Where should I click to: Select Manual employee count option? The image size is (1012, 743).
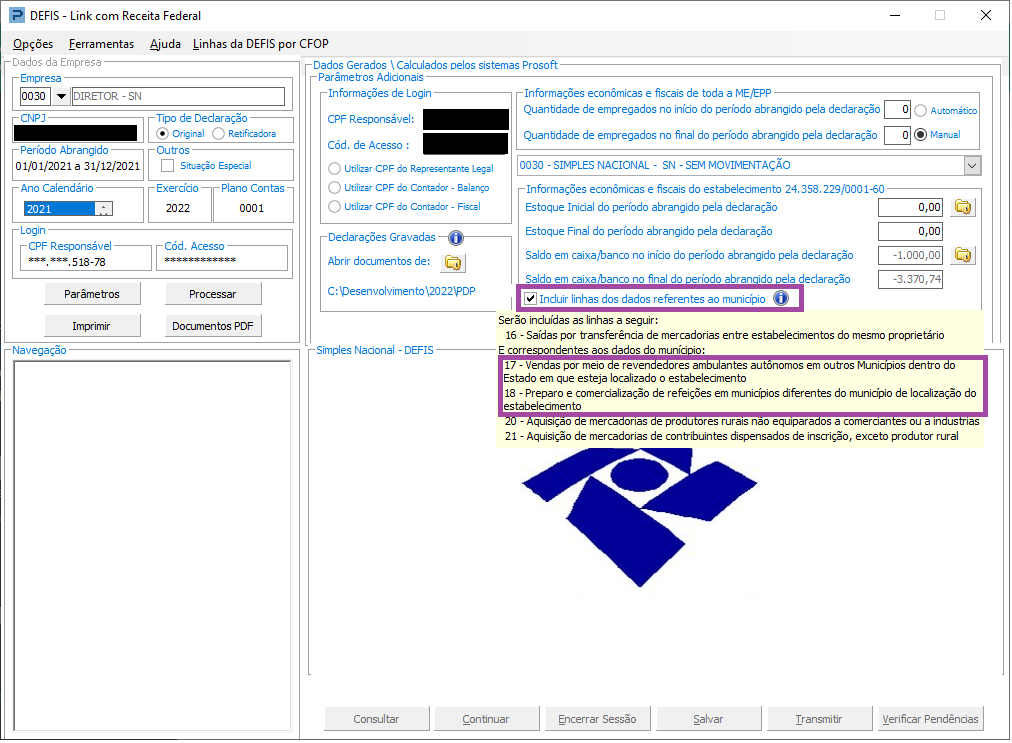click(920, 135)
